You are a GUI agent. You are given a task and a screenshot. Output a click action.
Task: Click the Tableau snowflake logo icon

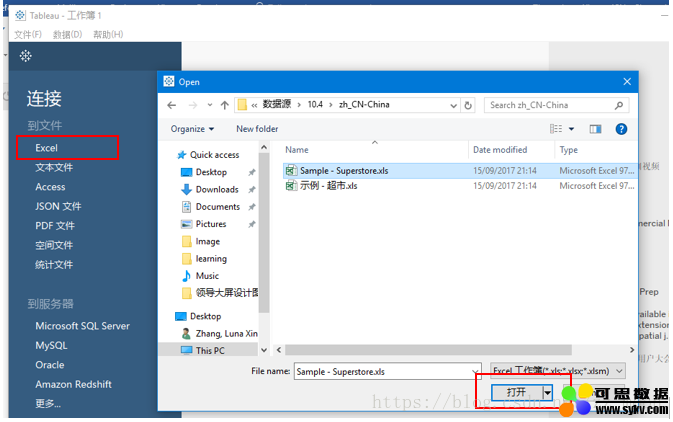(x=26, y=56)
